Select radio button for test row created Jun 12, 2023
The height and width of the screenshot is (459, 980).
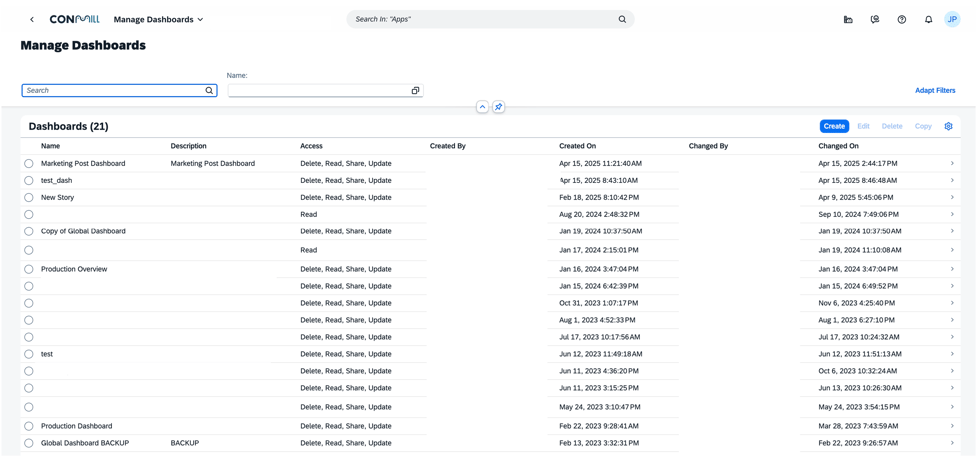[29, 354]
